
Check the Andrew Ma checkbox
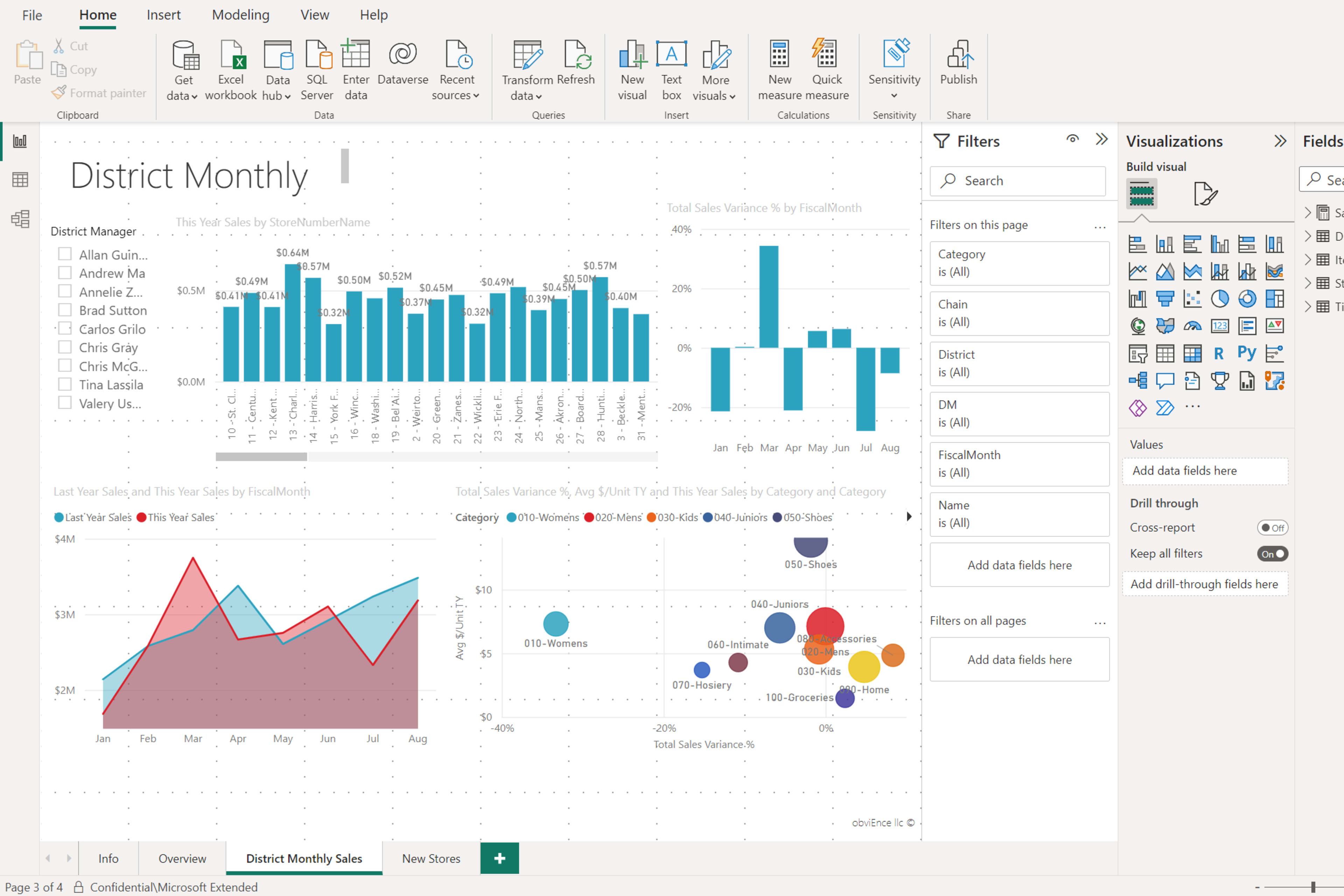tap(65, 273)
